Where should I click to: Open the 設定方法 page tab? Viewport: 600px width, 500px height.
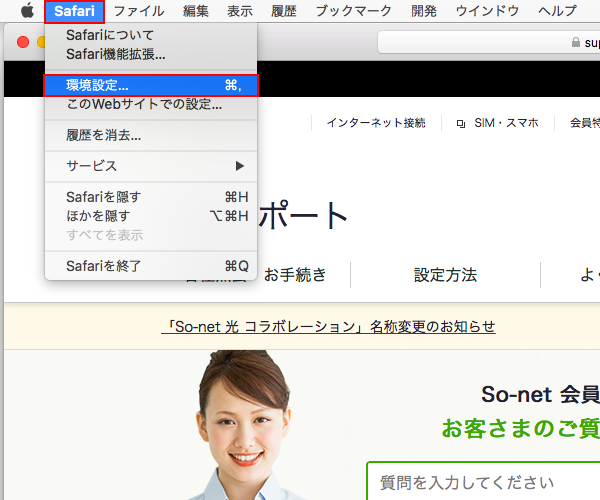click(x=445, y=274)
